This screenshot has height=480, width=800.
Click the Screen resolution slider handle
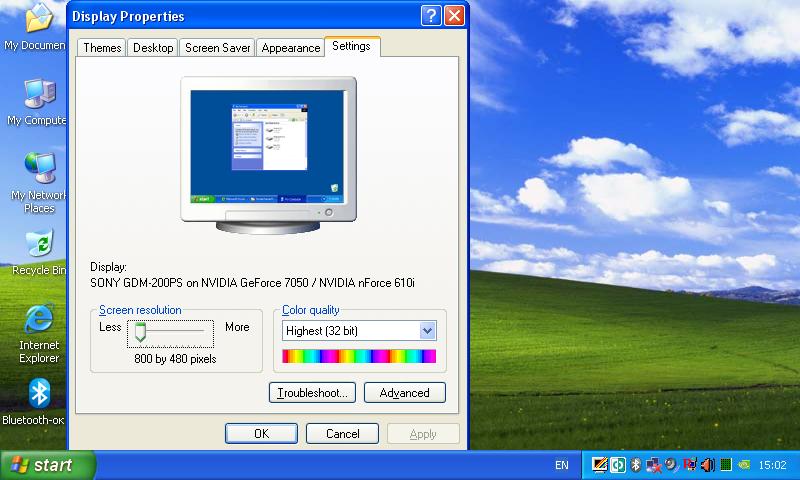tap(141, 331)
